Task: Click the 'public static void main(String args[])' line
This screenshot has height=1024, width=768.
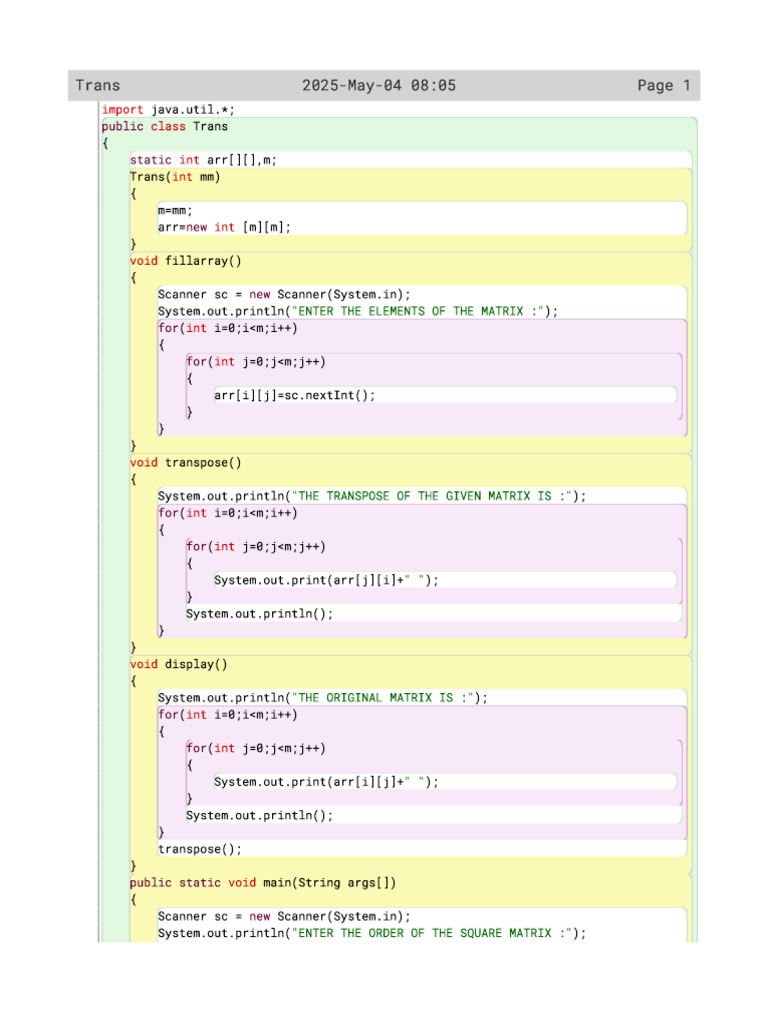Action: pyautogui.click(x=263, y=883)
